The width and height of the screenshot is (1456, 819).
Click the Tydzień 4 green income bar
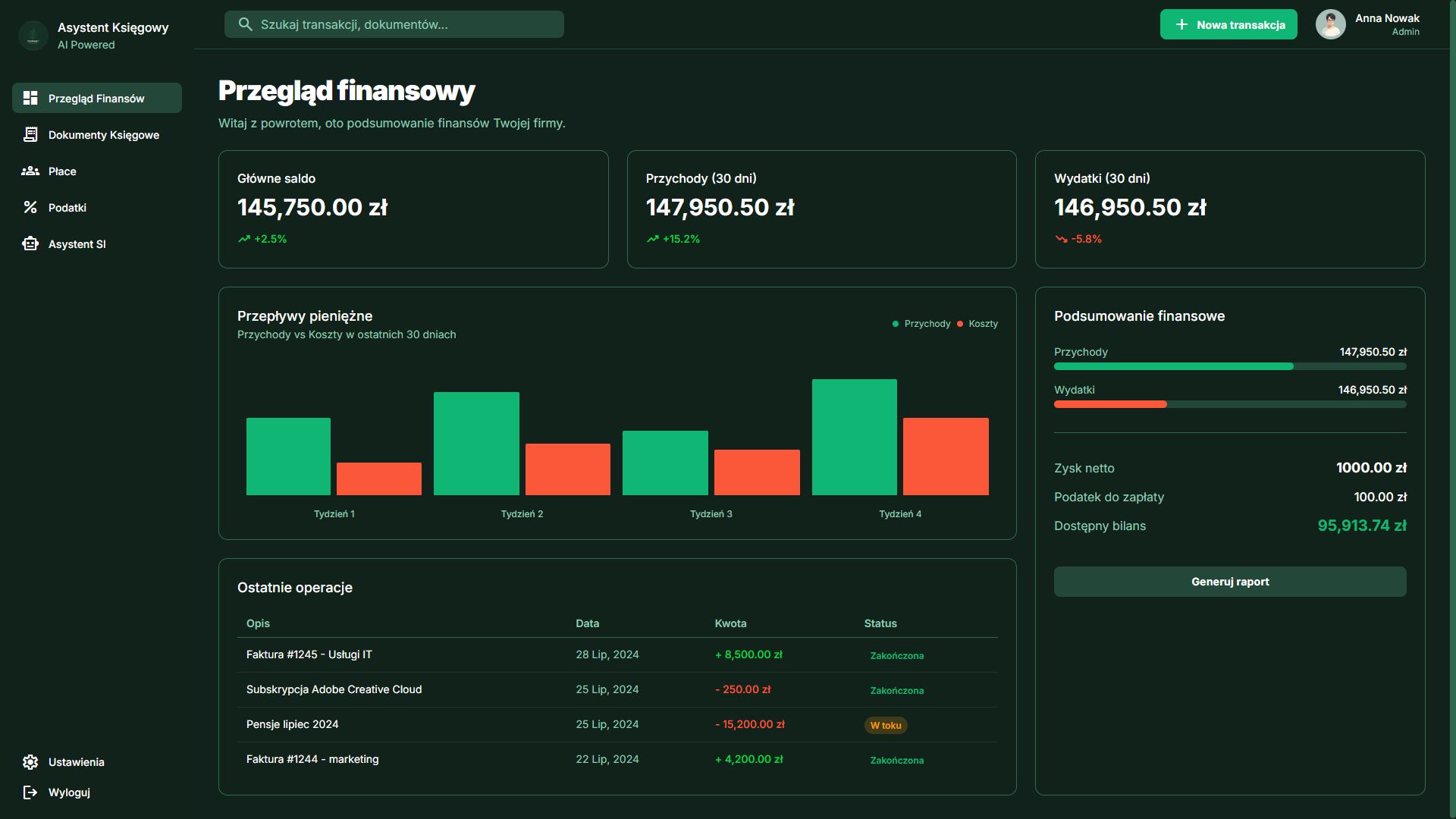[x=854, y=437]
